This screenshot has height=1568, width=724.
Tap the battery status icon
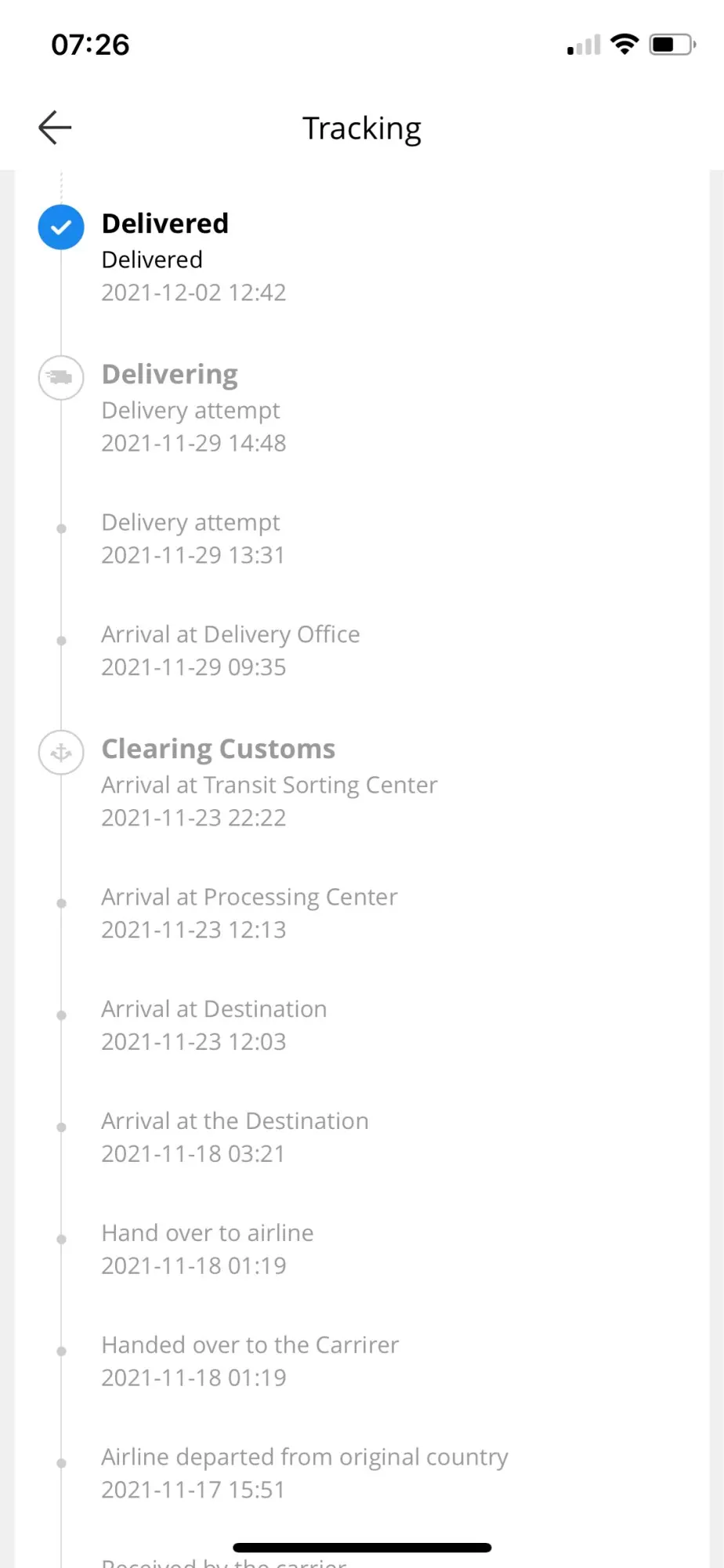(x=672, y=45)
